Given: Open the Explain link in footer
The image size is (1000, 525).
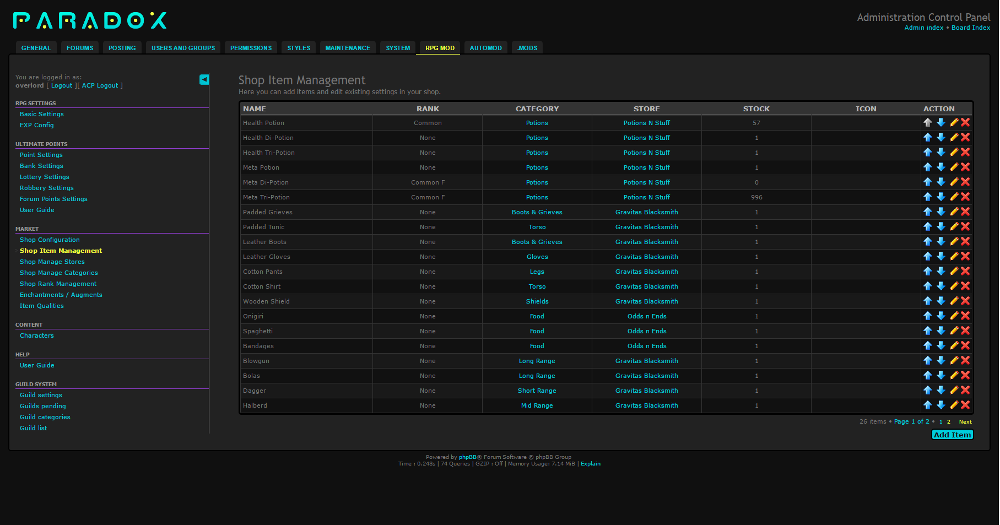Looking at the screenshot, I should [591, 464].
